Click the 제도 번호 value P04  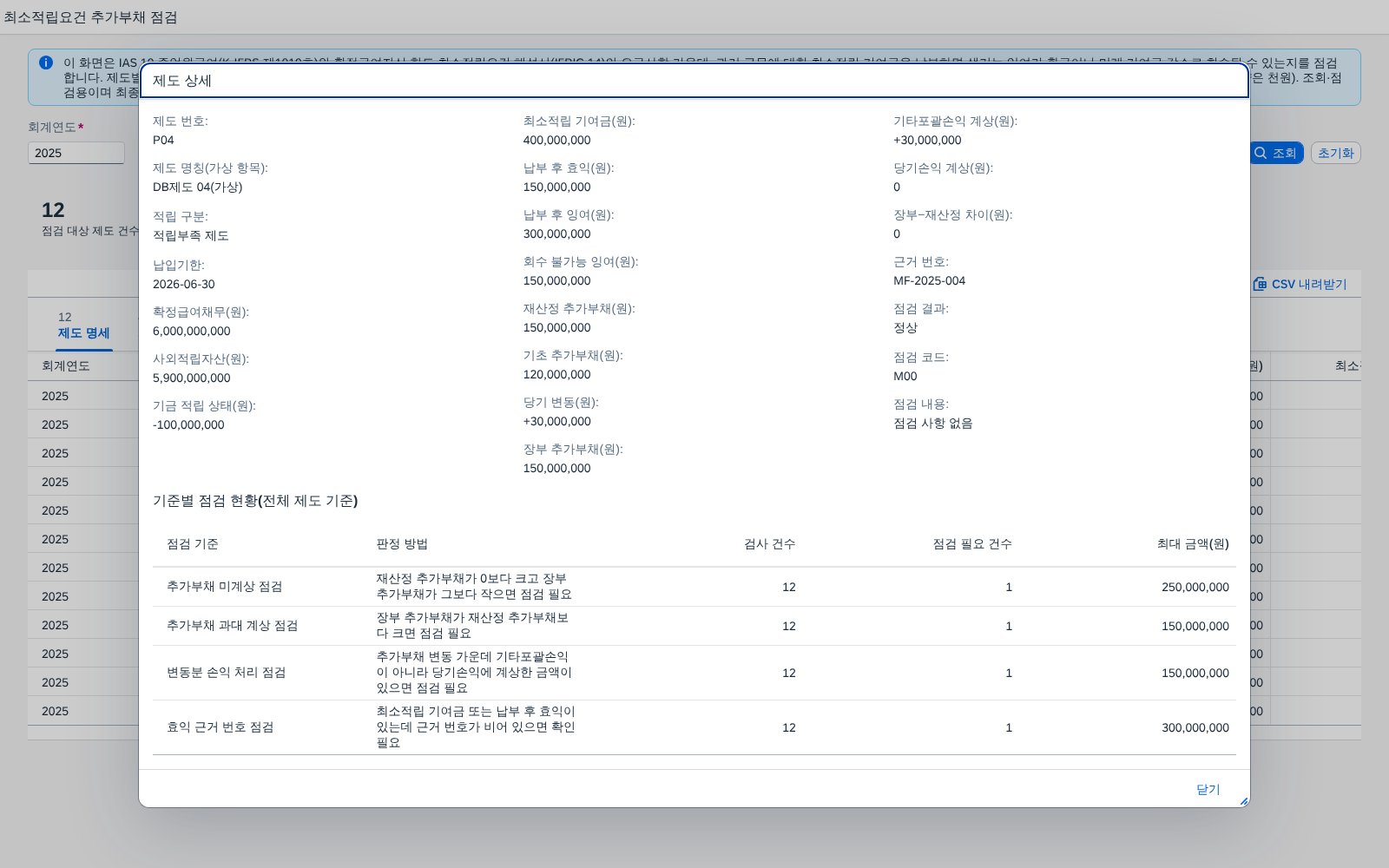tap(163, 140)
